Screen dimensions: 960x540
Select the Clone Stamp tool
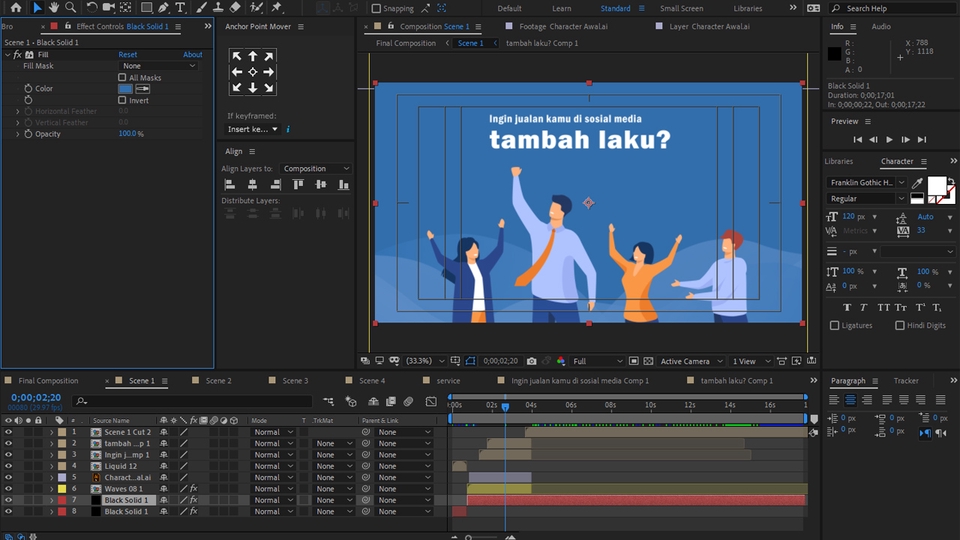pyautogui.click(x=218, y=7)
